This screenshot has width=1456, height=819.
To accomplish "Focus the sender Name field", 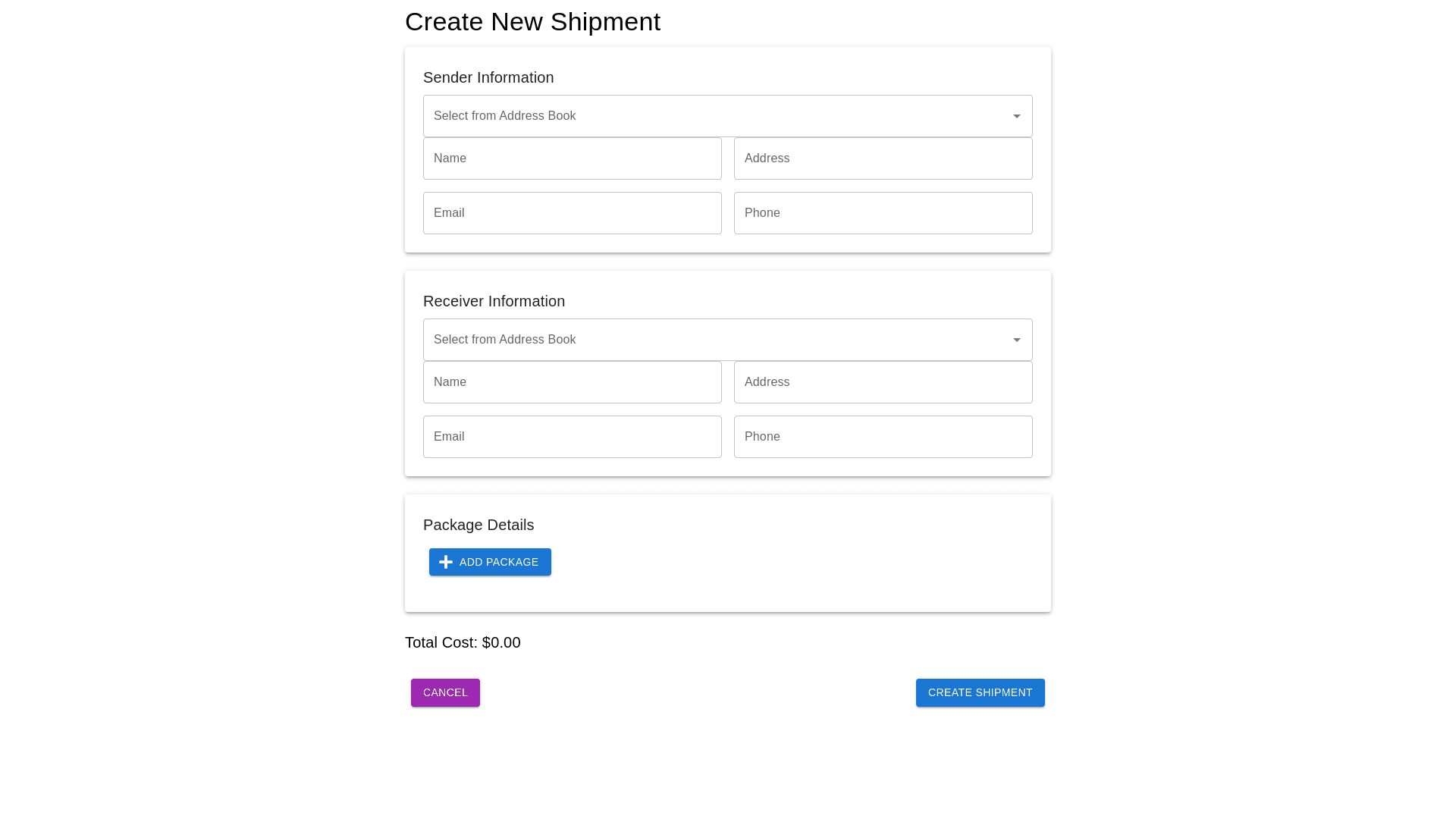I will pyautogui.click(x=572, y=158).
